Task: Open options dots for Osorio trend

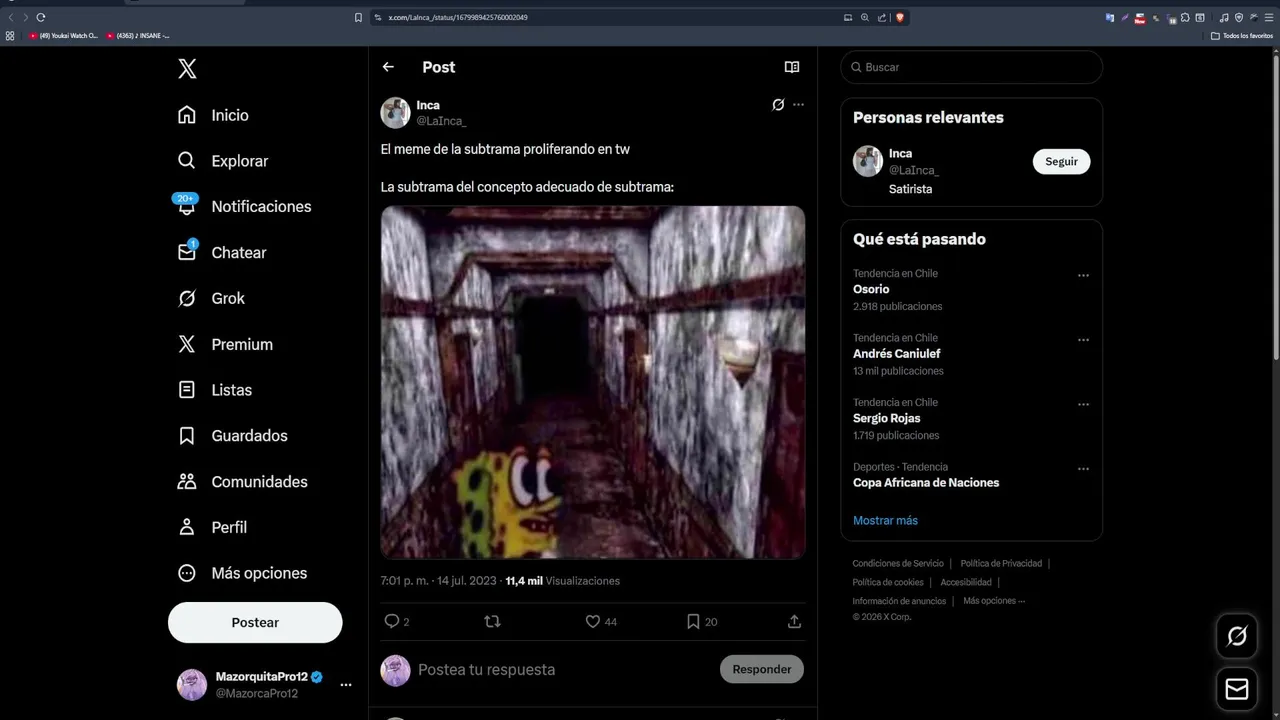Action: tap(1083, 275)
